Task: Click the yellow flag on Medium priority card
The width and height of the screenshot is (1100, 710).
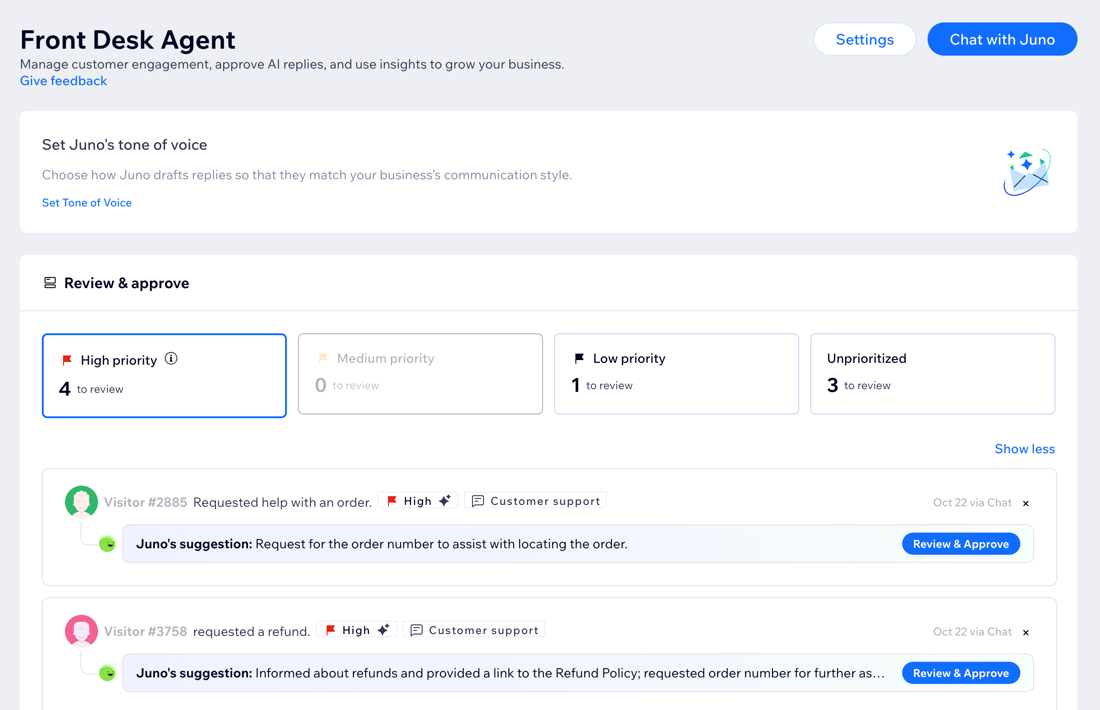Action: (324, 359)
